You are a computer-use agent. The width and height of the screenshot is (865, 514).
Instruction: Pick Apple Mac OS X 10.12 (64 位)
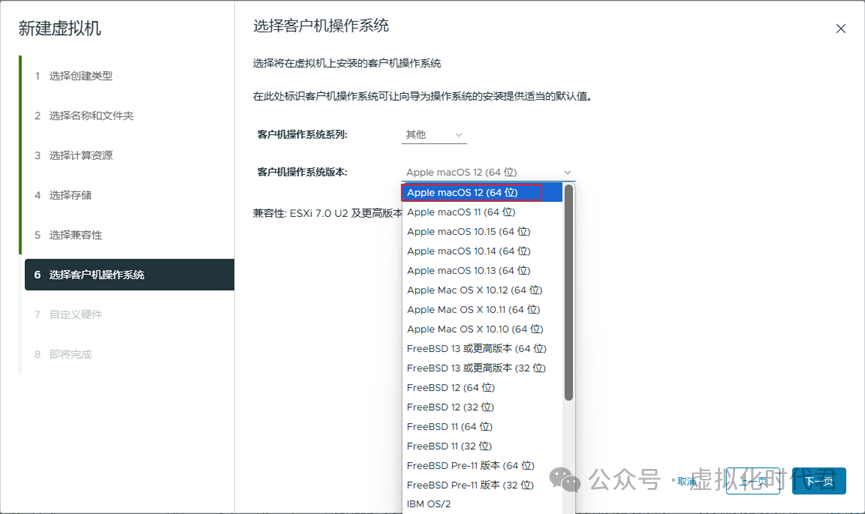[482, 290]
